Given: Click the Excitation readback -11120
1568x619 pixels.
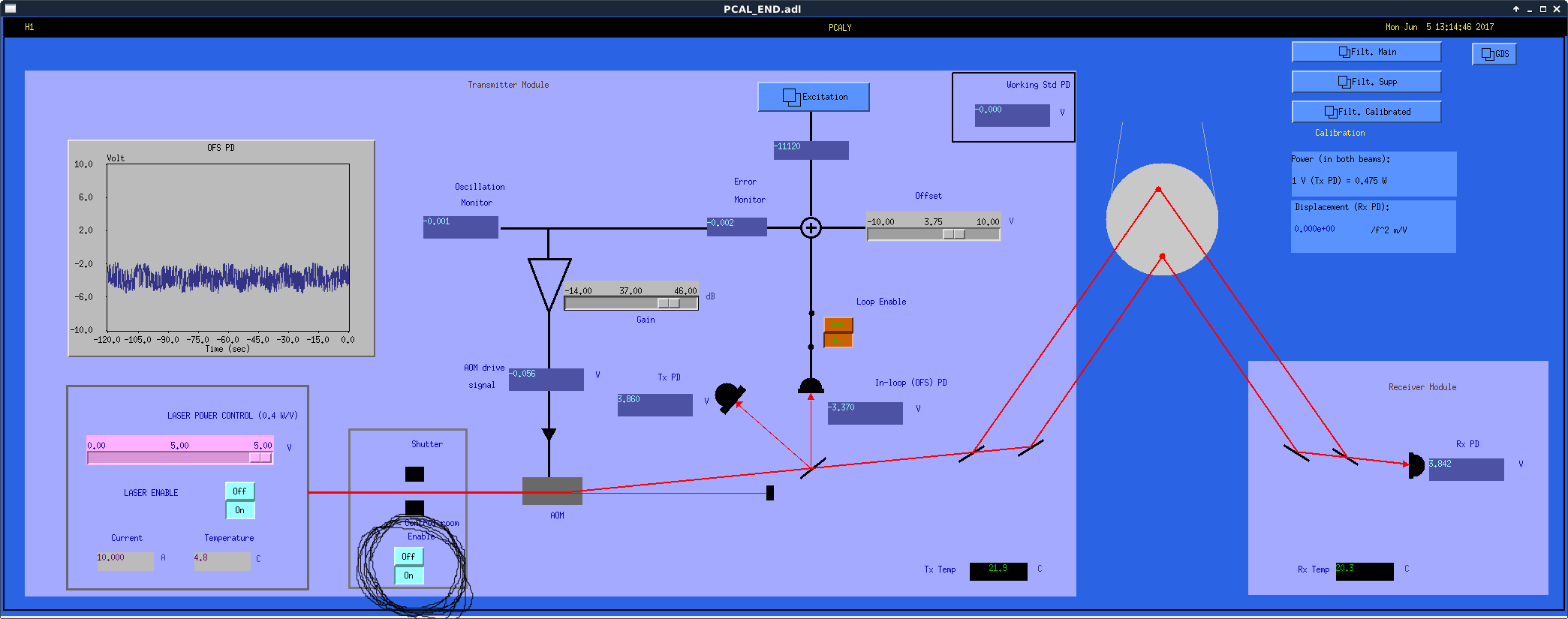Looking at the screenshot, I should 811,150.
